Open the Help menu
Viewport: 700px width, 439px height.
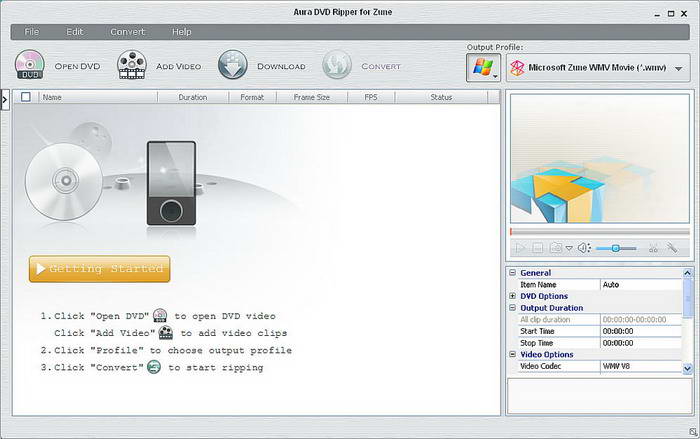click(x=182, y=32)
